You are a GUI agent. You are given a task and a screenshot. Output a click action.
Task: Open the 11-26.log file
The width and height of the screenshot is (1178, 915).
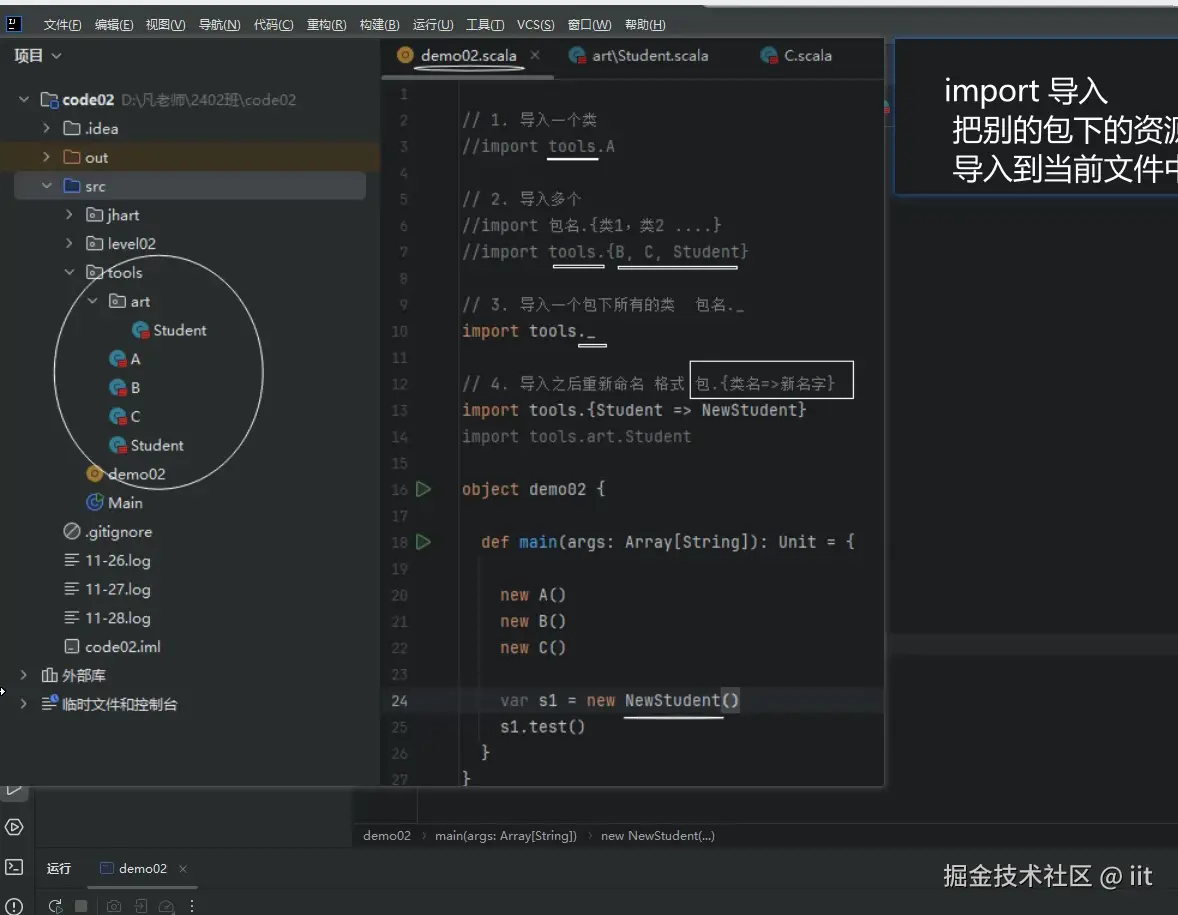point(107,560)
